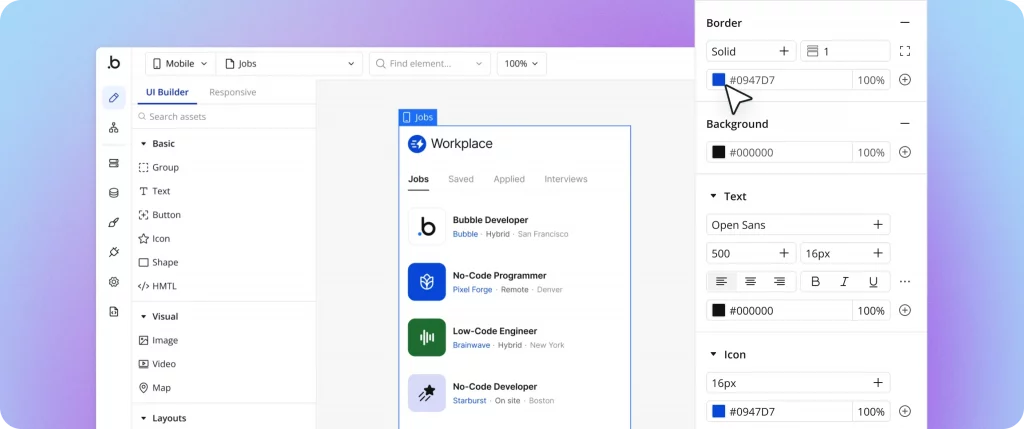Add another border color with plus-circle icon
The width and height of the screenshot is (1024, 429).
pos(904,80)
